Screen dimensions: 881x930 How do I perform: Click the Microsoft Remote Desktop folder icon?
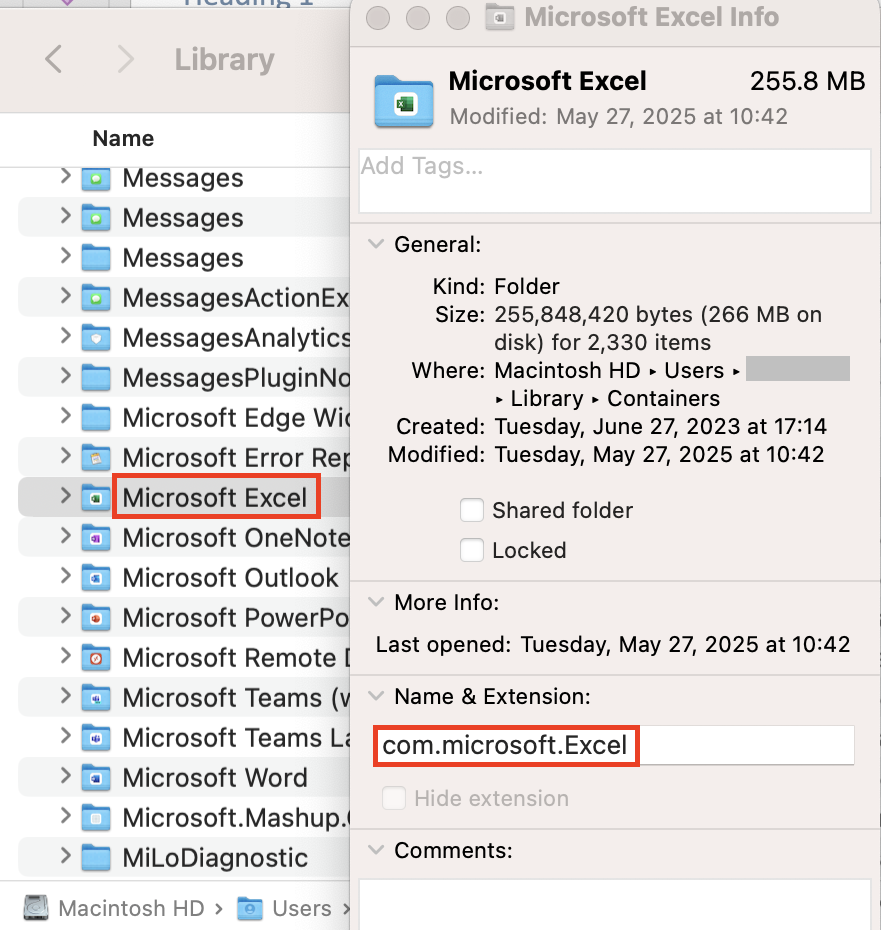[96, 658]
